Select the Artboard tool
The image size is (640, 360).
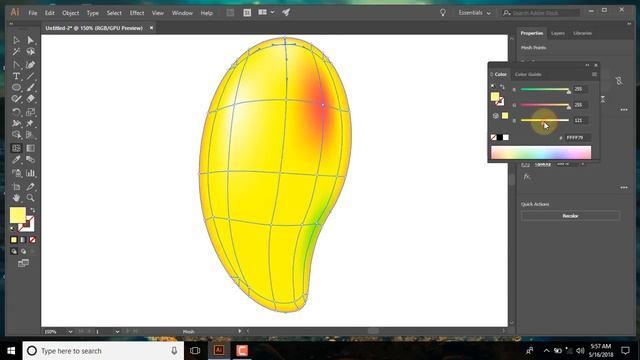[16, 187]
